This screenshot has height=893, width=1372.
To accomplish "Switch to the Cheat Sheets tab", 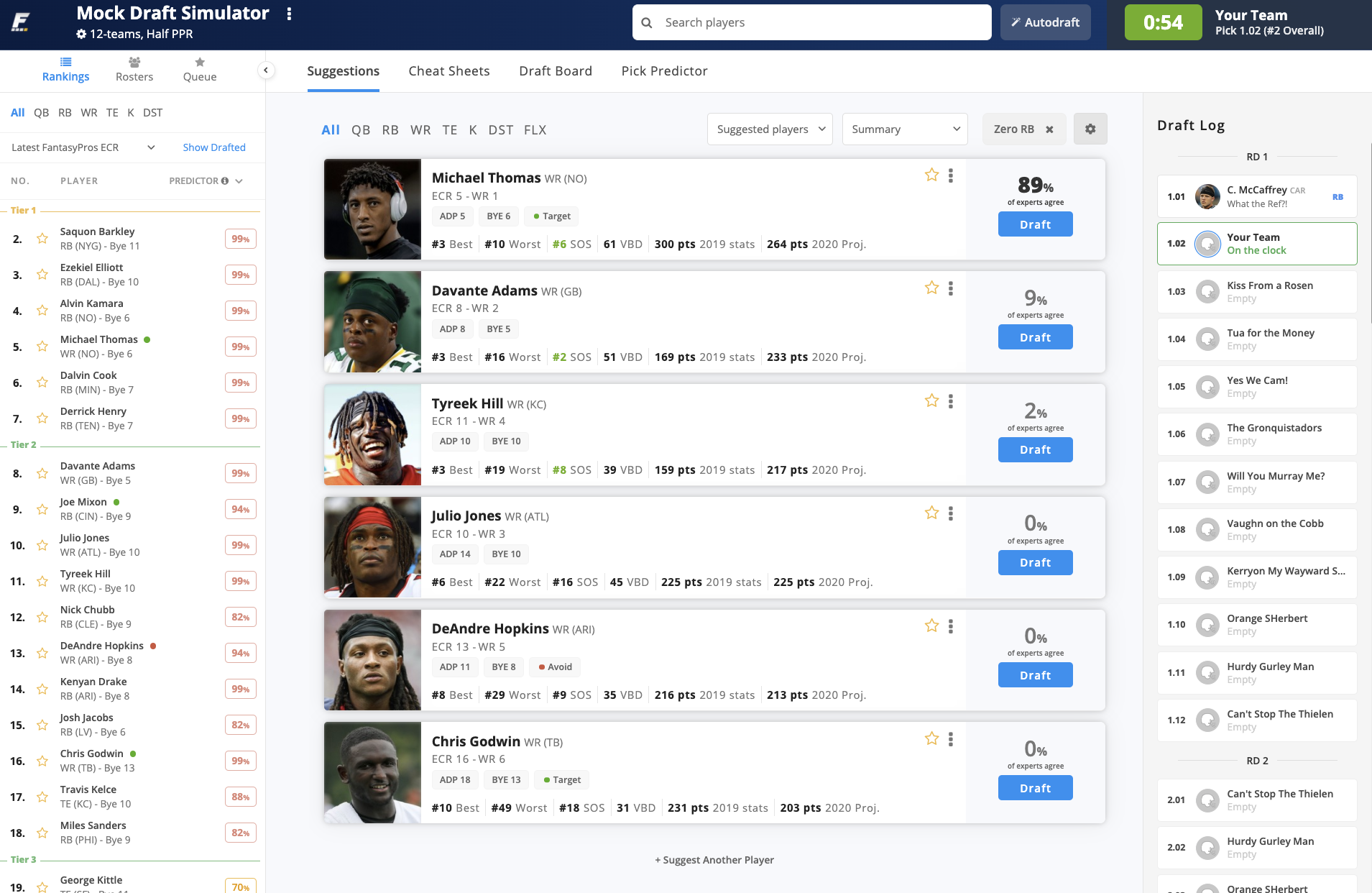I will point(449,71).
